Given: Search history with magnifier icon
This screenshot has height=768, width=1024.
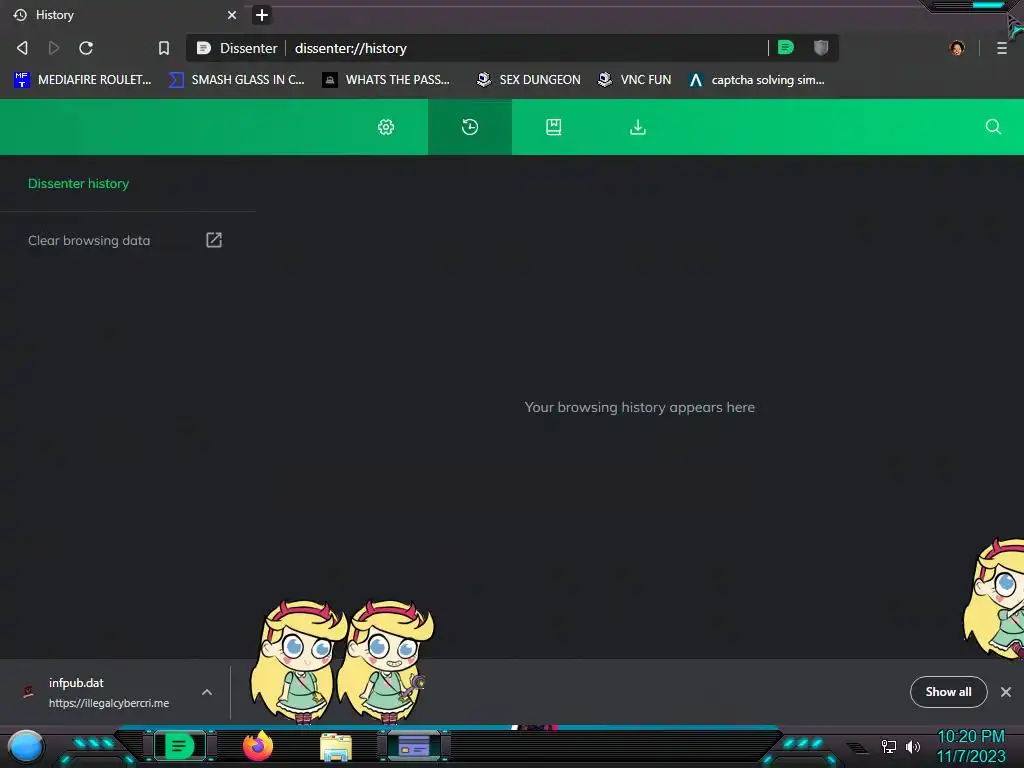Looking at the screenshot, I should pos(993,127).
